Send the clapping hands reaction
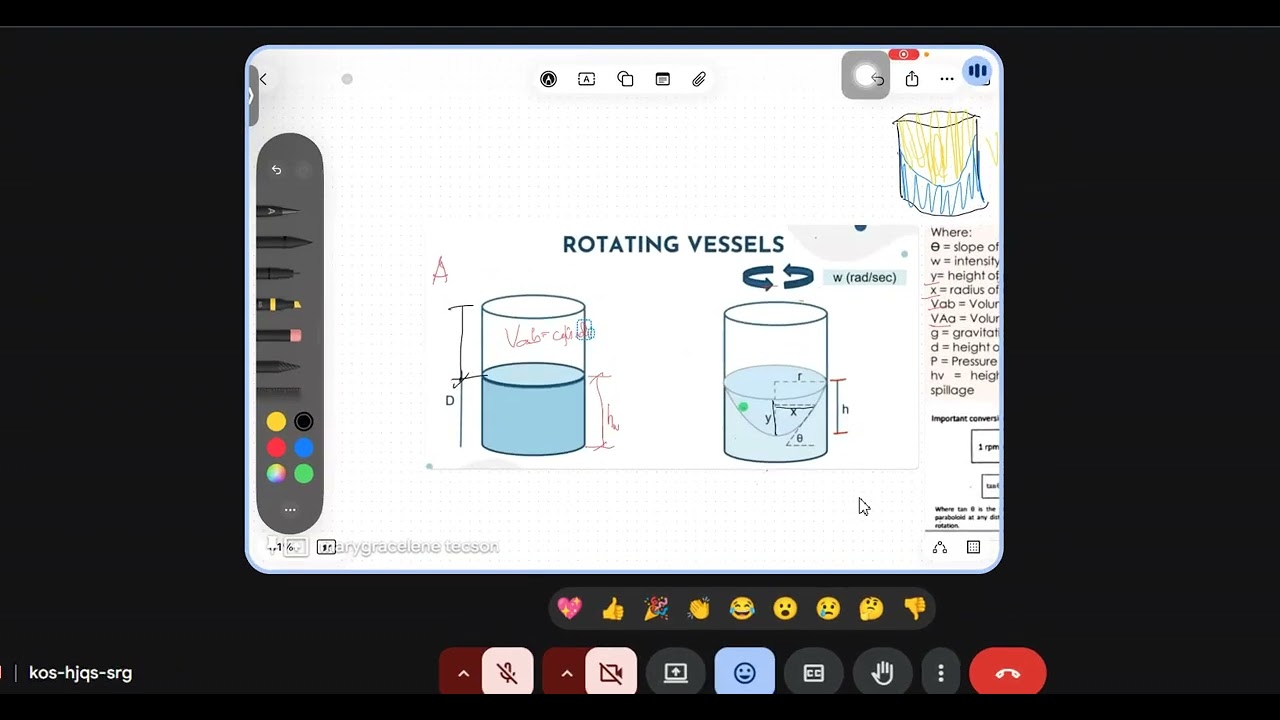The height and width of the screenshot is (720, 1280). 699,608
